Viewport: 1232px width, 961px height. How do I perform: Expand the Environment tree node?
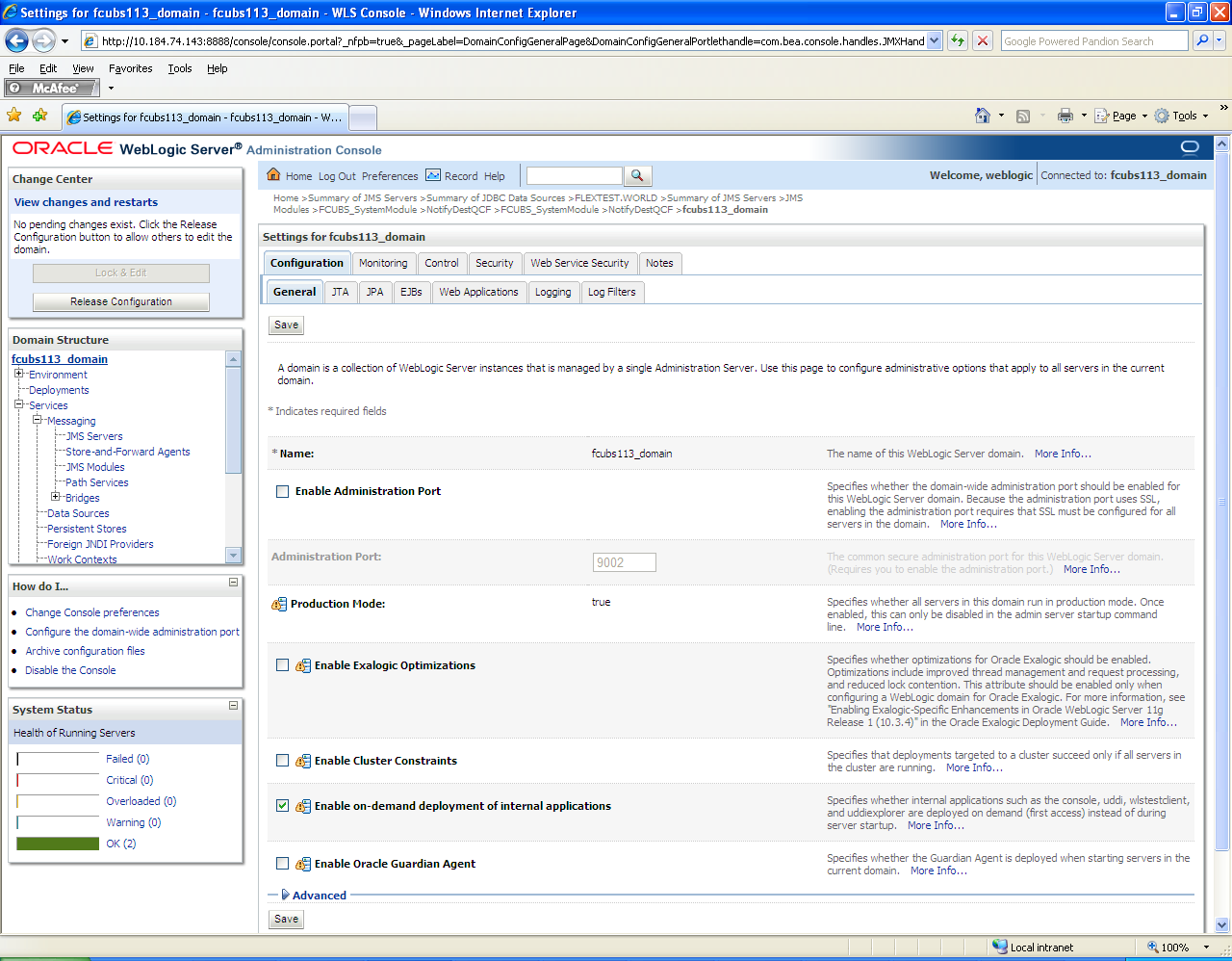tap(19, 374)
